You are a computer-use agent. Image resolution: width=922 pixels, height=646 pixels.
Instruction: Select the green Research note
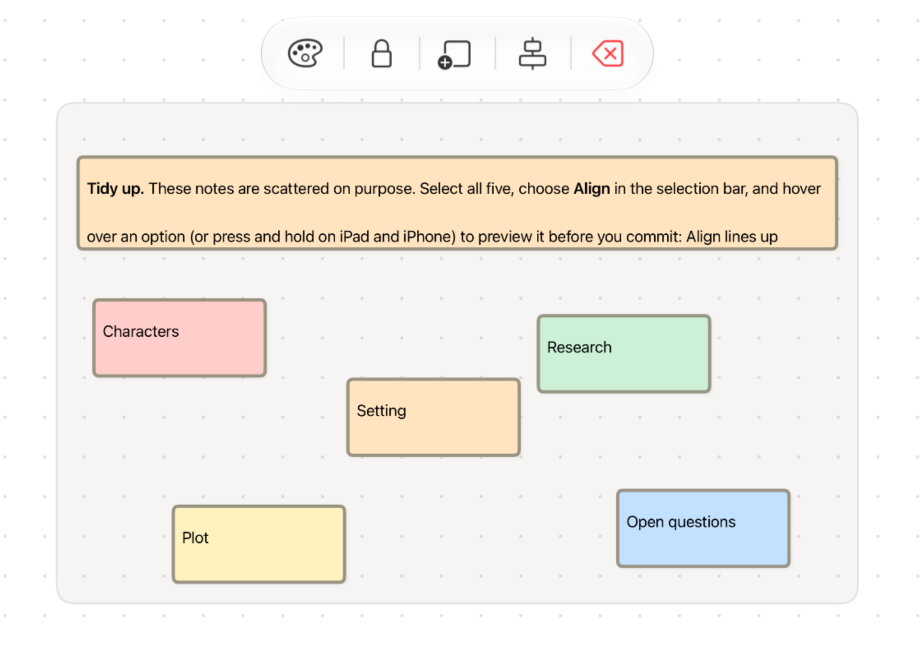tap(624, 354)
